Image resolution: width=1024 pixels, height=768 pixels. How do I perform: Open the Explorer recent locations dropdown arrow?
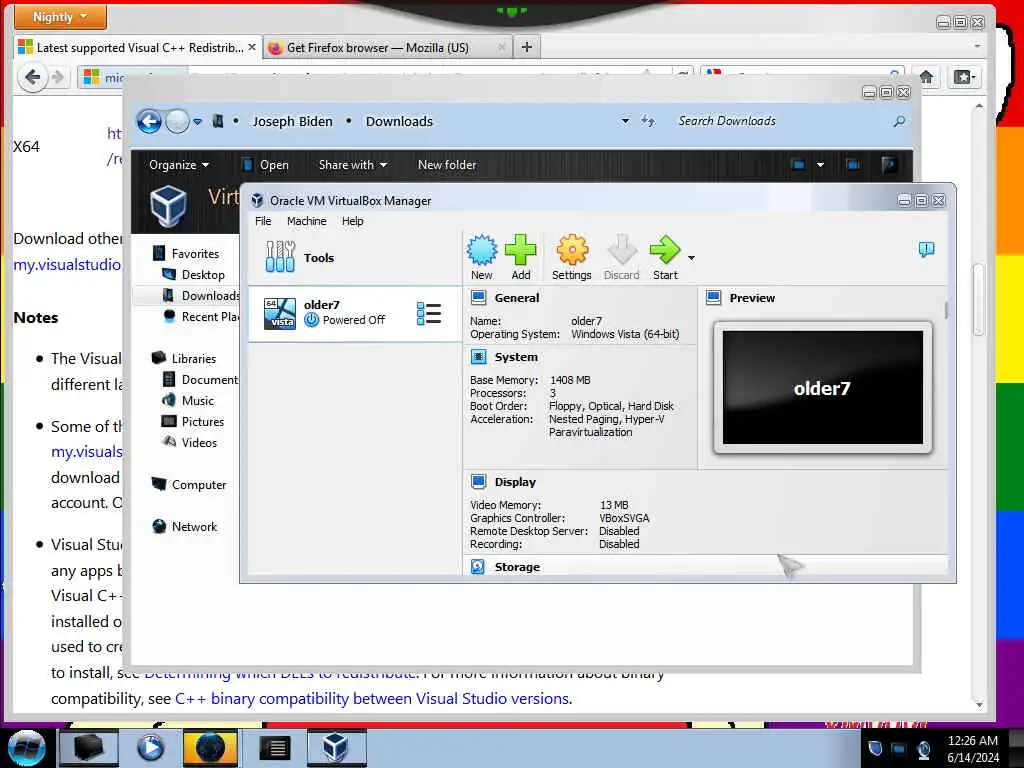[x=197, y=122]
